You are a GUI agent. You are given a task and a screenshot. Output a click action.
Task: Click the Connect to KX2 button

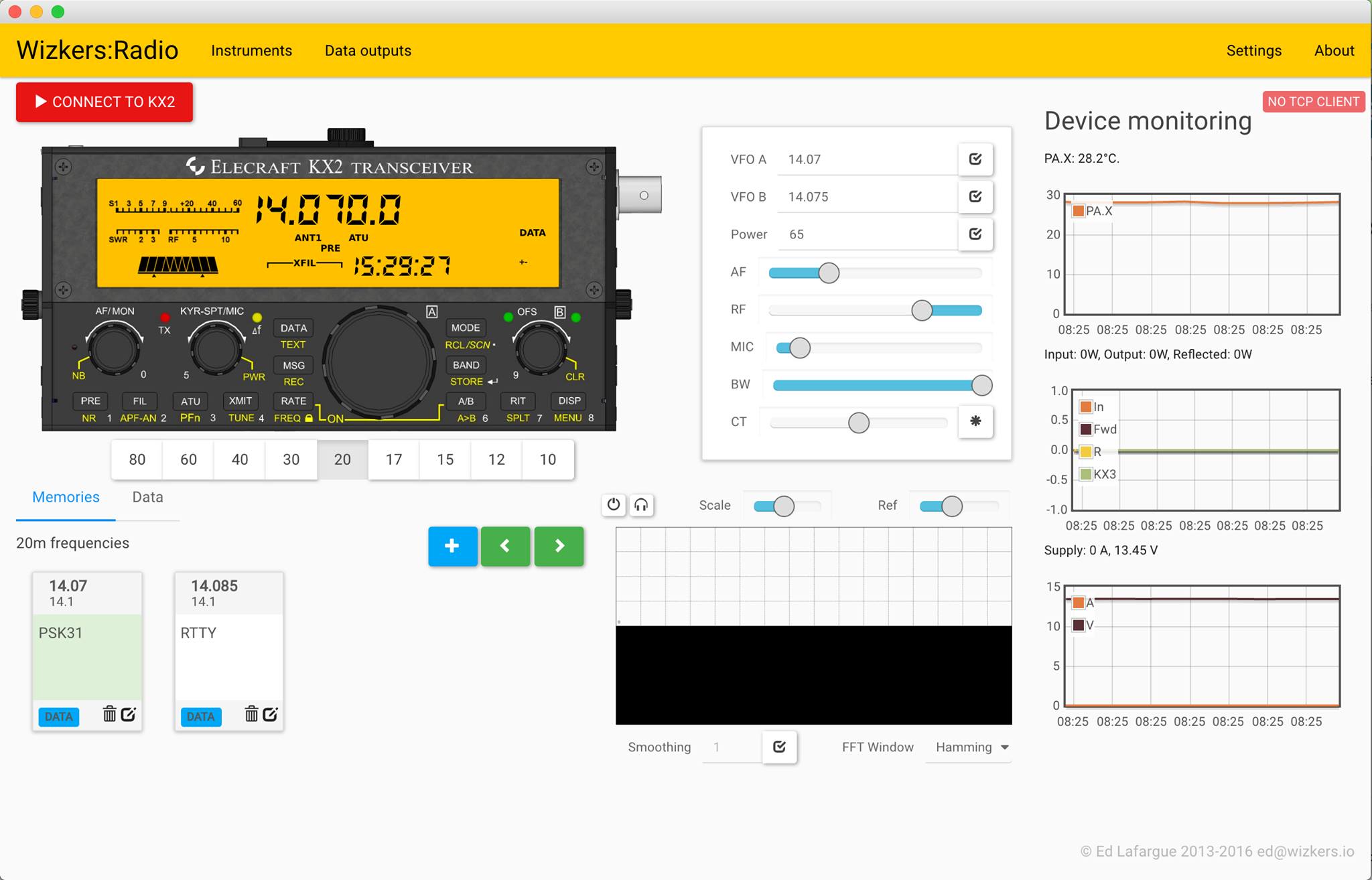(105, 102)
